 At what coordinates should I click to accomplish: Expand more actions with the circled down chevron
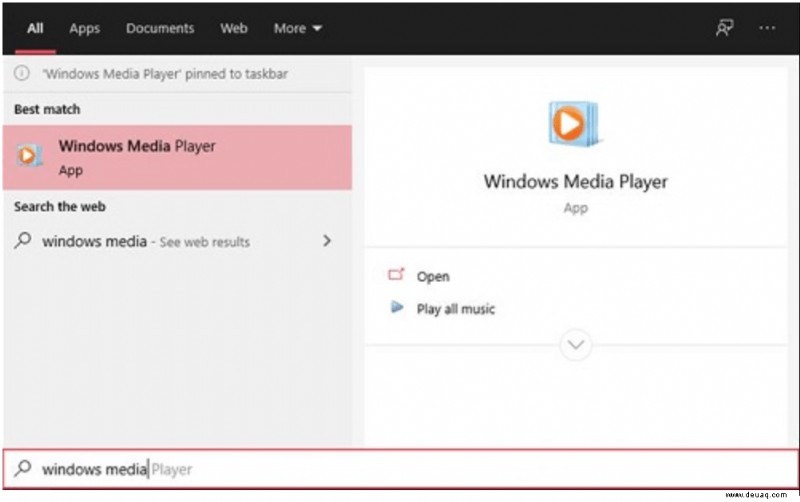tap(576, 345)
